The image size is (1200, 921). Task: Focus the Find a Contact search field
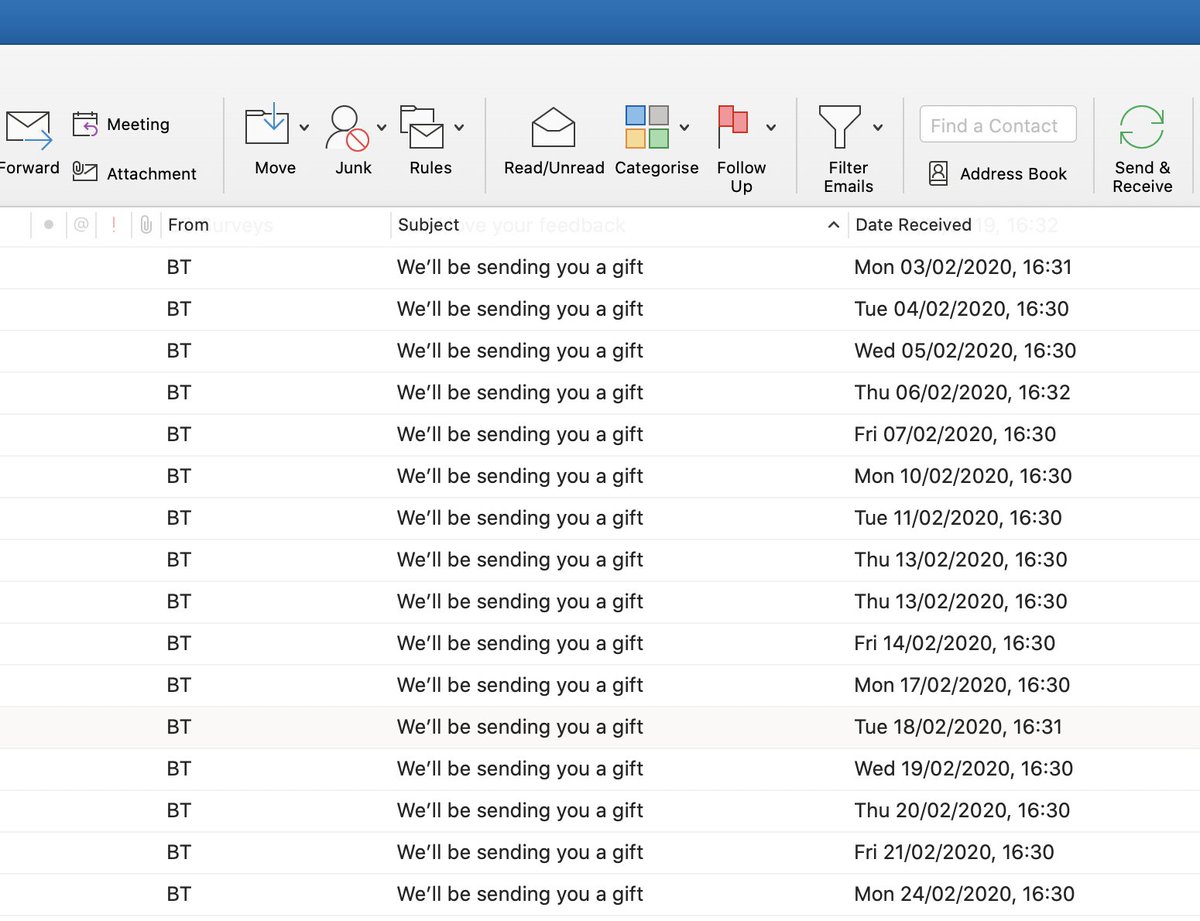[x=998, y=125]
